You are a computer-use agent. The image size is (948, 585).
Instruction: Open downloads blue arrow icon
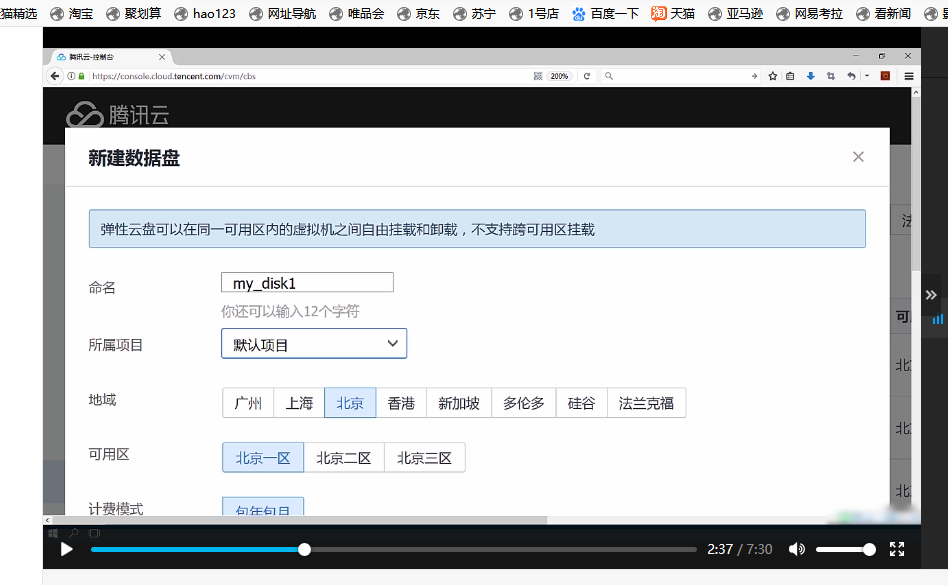[x=811, y=76]
